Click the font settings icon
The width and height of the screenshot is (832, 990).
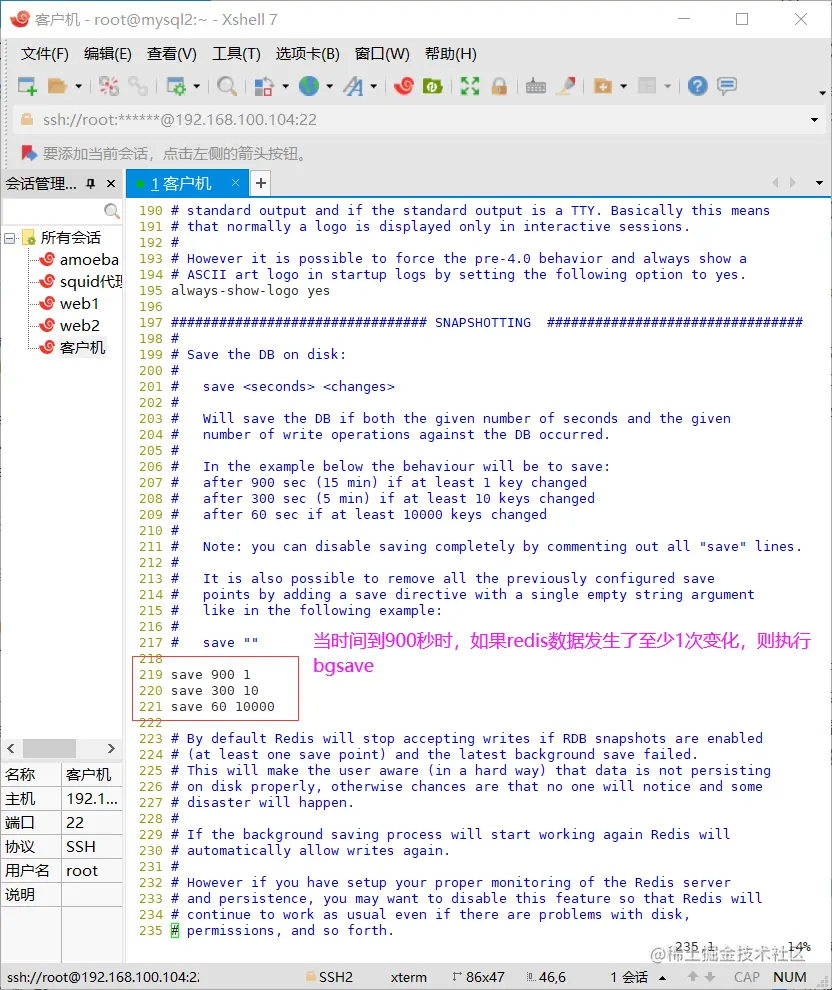354,86
